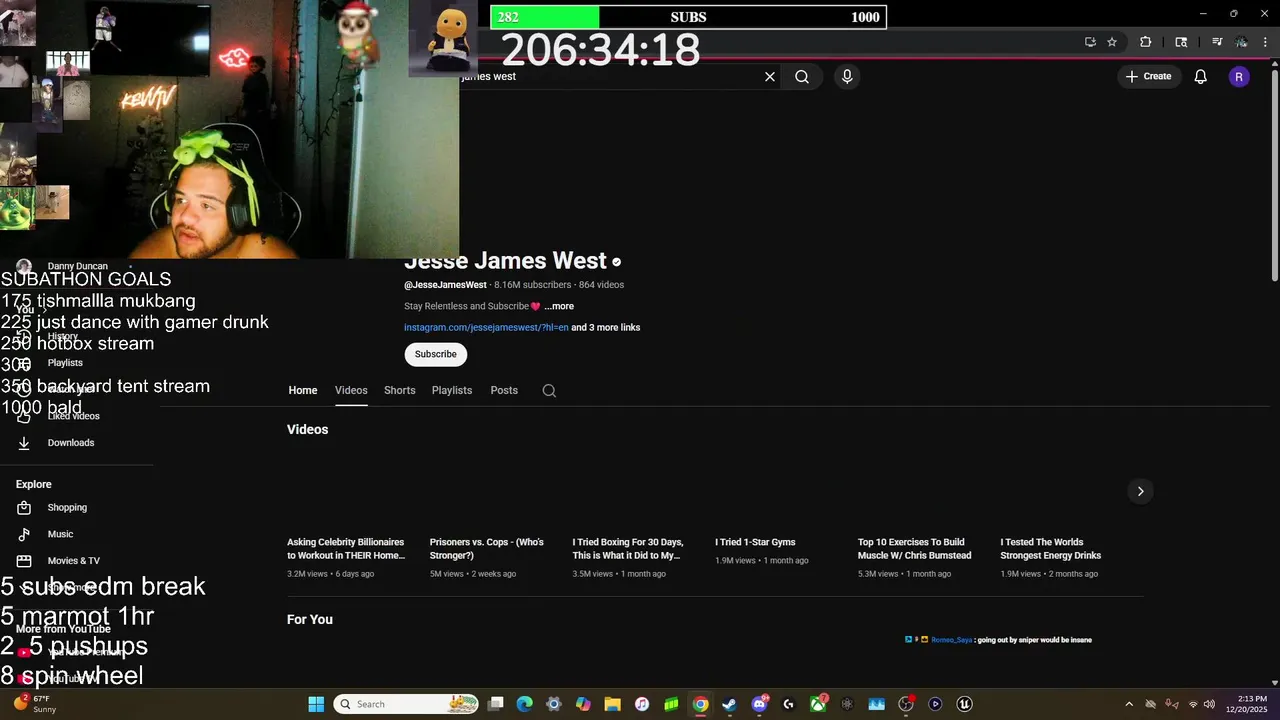The height and width of the screenshot is (720, 1280).
Task: Open Discord from the taskbar
Action: [759, 704]
